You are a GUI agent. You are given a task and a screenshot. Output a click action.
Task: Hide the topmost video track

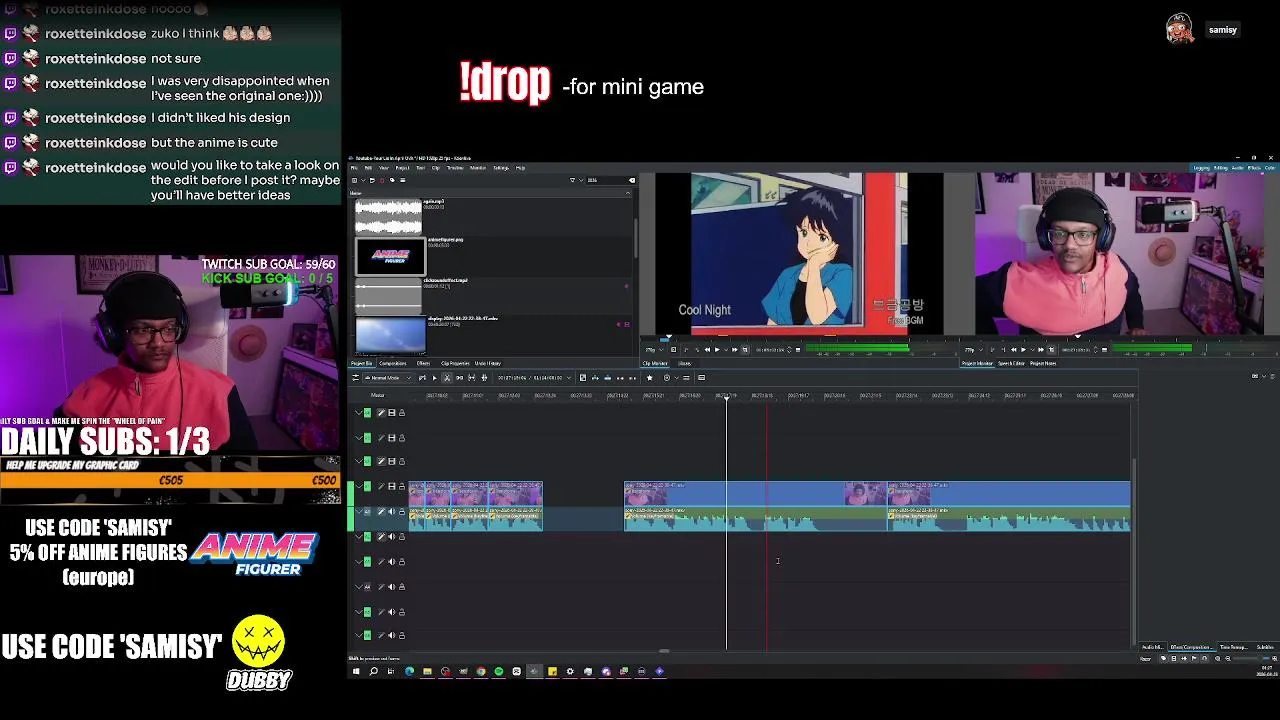[392, 413]
